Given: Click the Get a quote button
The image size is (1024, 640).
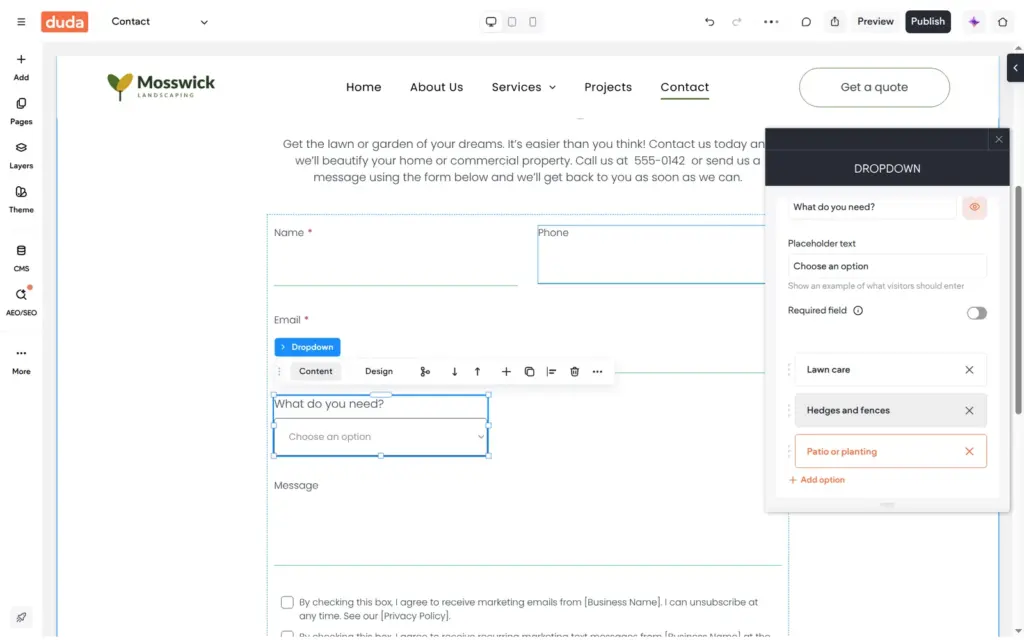Looking at the screenshot, I should [874, 88].
